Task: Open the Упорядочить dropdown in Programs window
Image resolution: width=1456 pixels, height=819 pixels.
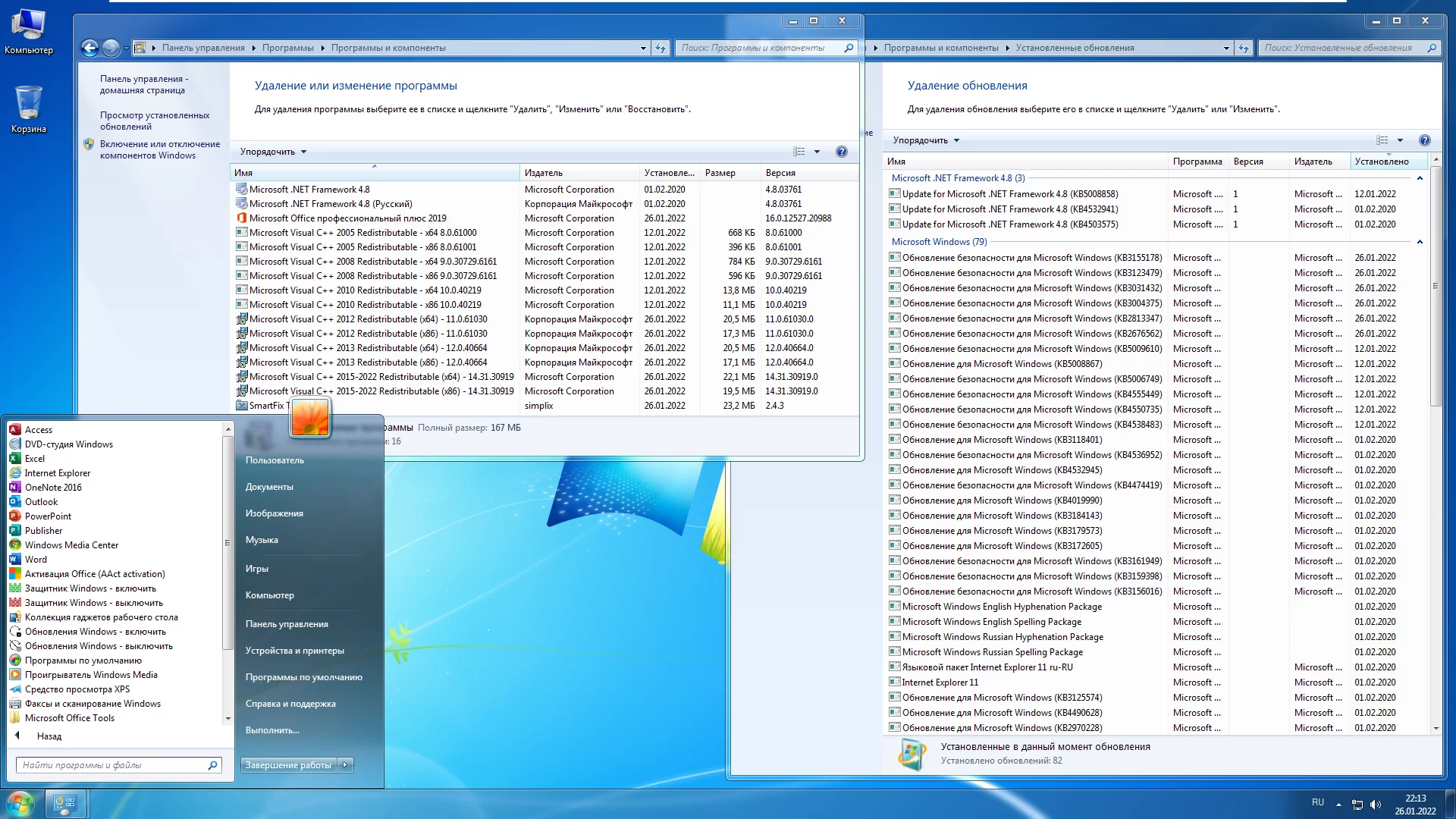Action: point(273,152)
